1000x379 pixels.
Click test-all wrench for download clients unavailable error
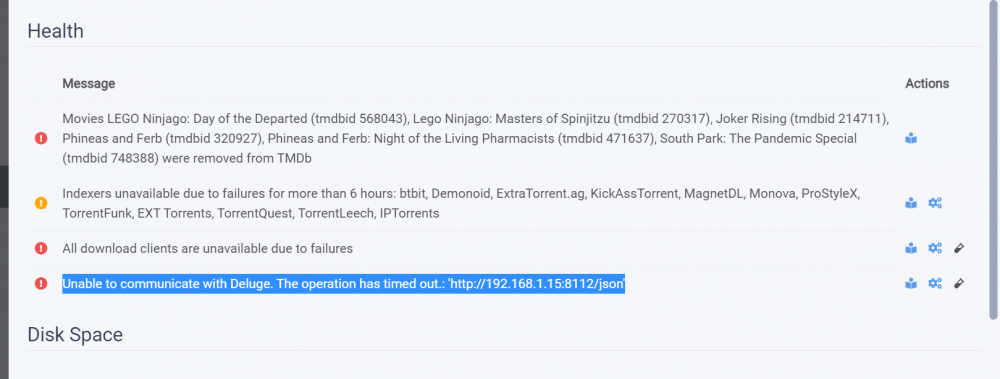pyautogui.click(x=959, y=248)
